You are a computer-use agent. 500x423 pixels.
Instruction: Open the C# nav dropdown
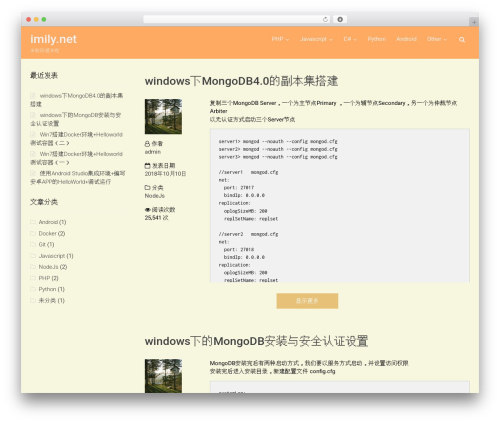(x=350, y=39)
